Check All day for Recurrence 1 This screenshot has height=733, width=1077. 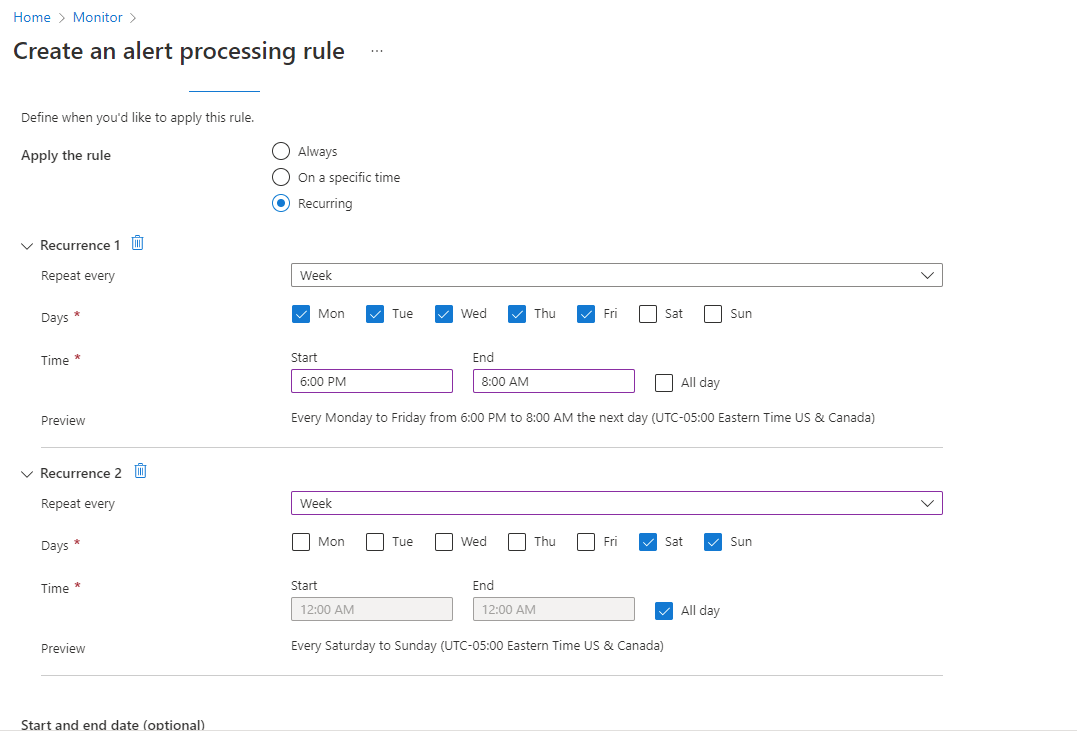pyautogui.click(x=663, y=382)
